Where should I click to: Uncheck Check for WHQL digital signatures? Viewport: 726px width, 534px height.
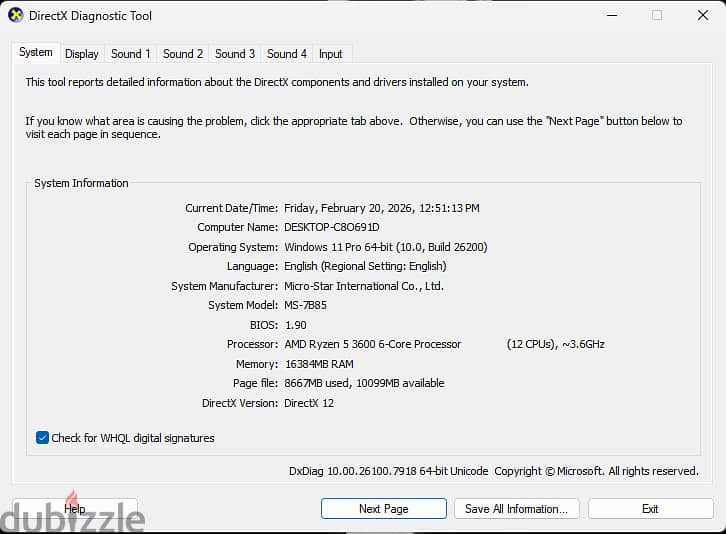click(42, 438)
